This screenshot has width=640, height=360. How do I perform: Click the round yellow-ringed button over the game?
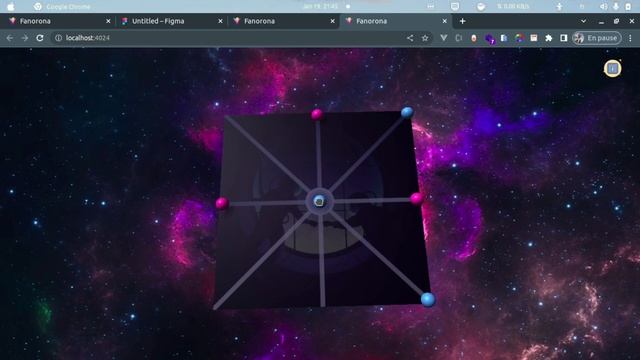coord(612,69)
